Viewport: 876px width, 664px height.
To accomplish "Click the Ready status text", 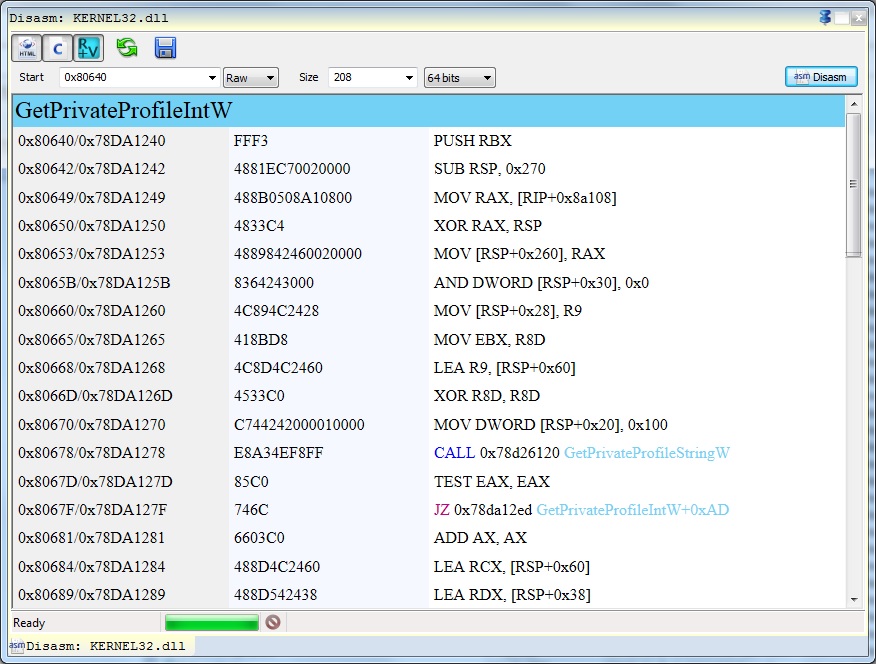I will pyautogui.click(x=29, y=623).
